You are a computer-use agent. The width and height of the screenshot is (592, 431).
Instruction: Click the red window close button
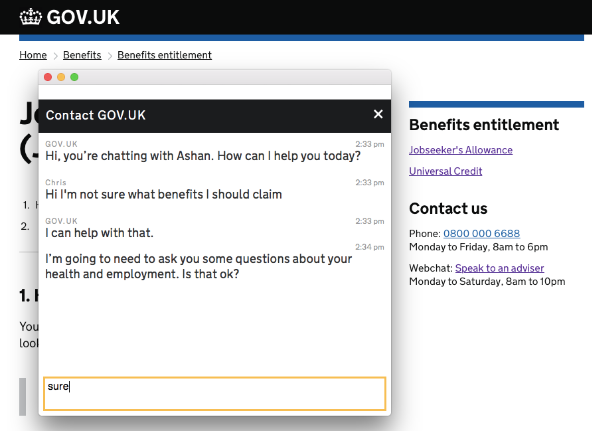tap(48, 77)
